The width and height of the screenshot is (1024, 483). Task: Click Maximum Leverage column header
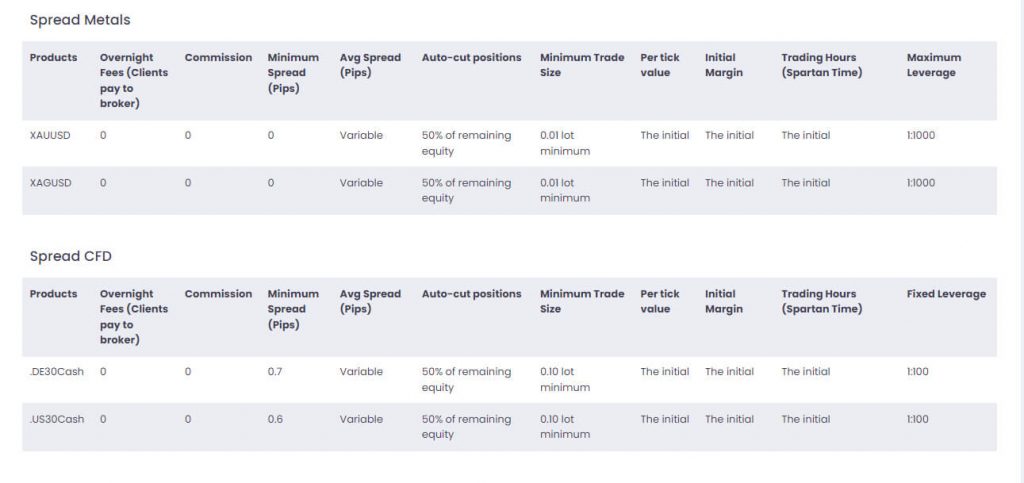933,65
